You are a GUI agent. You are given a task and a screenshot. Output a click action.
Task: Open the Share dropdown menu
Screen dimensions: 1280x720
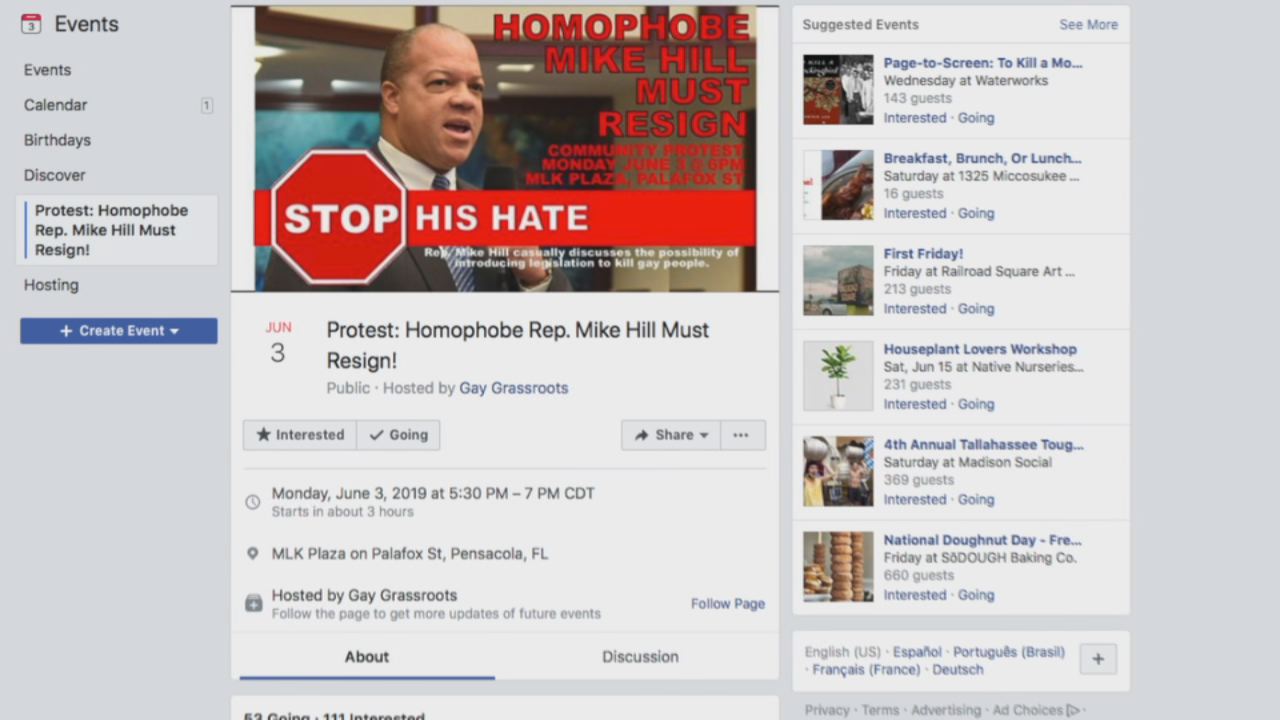(x=670, y=435)
